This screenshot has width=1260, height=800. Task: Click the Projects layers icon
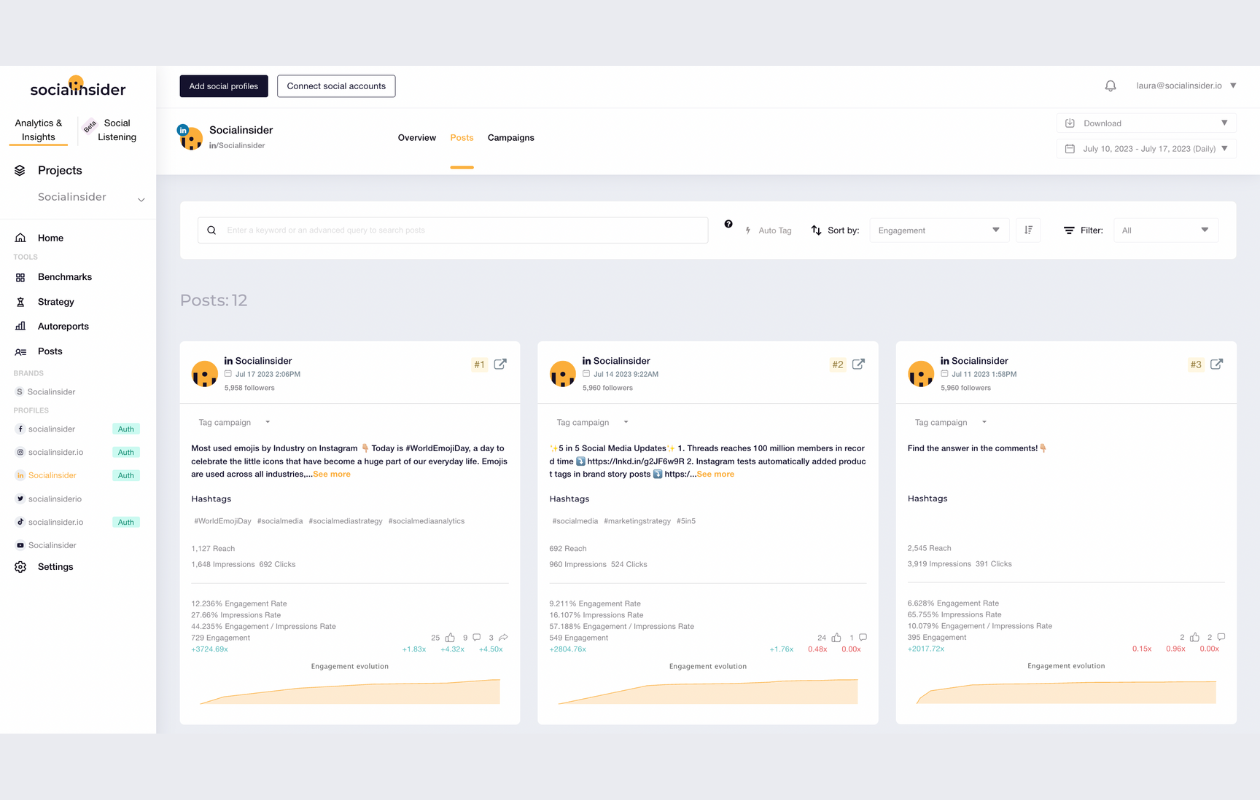[x=20, y=170]
